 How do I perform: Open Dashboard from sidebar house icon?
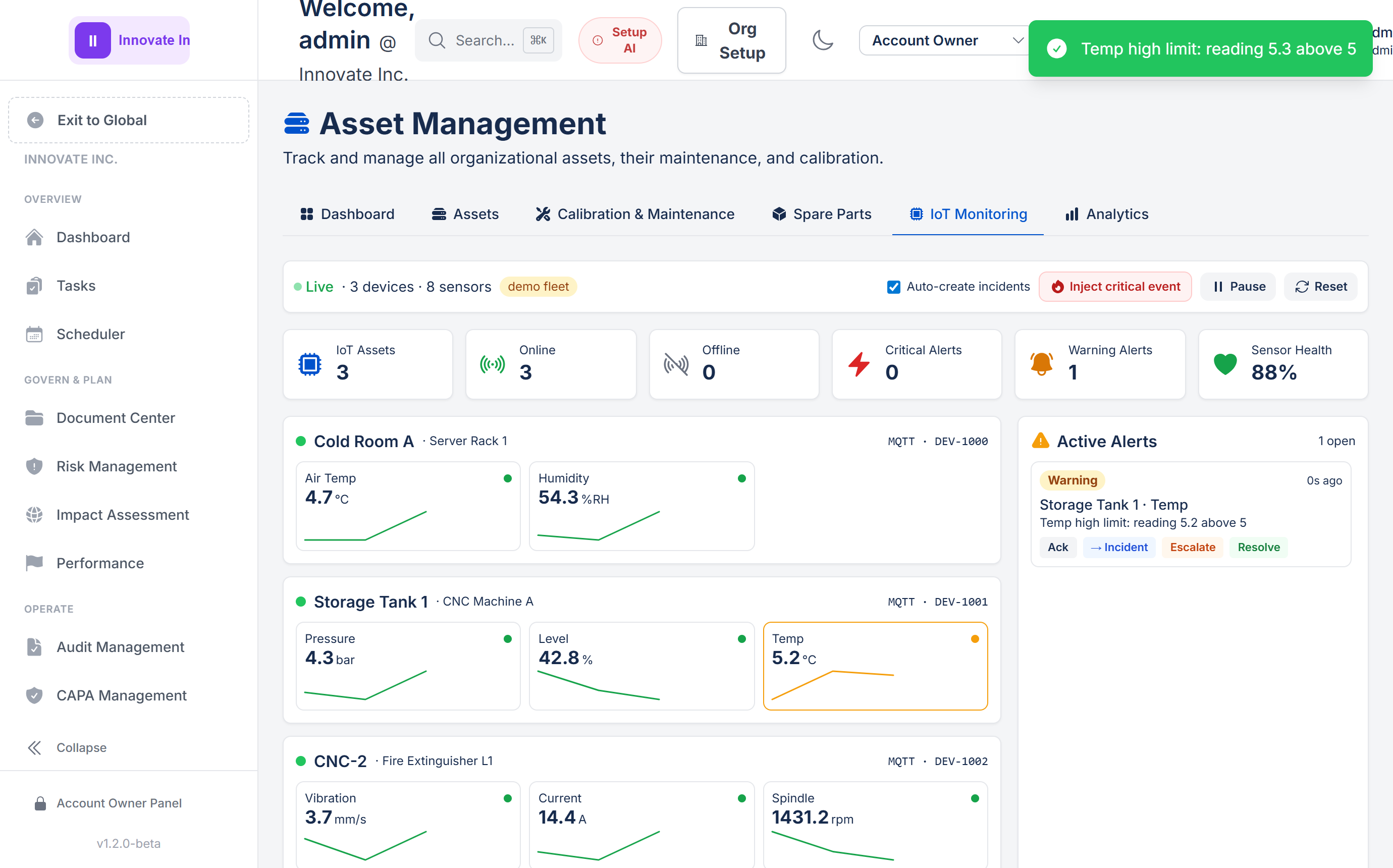(x=34, y=237)
